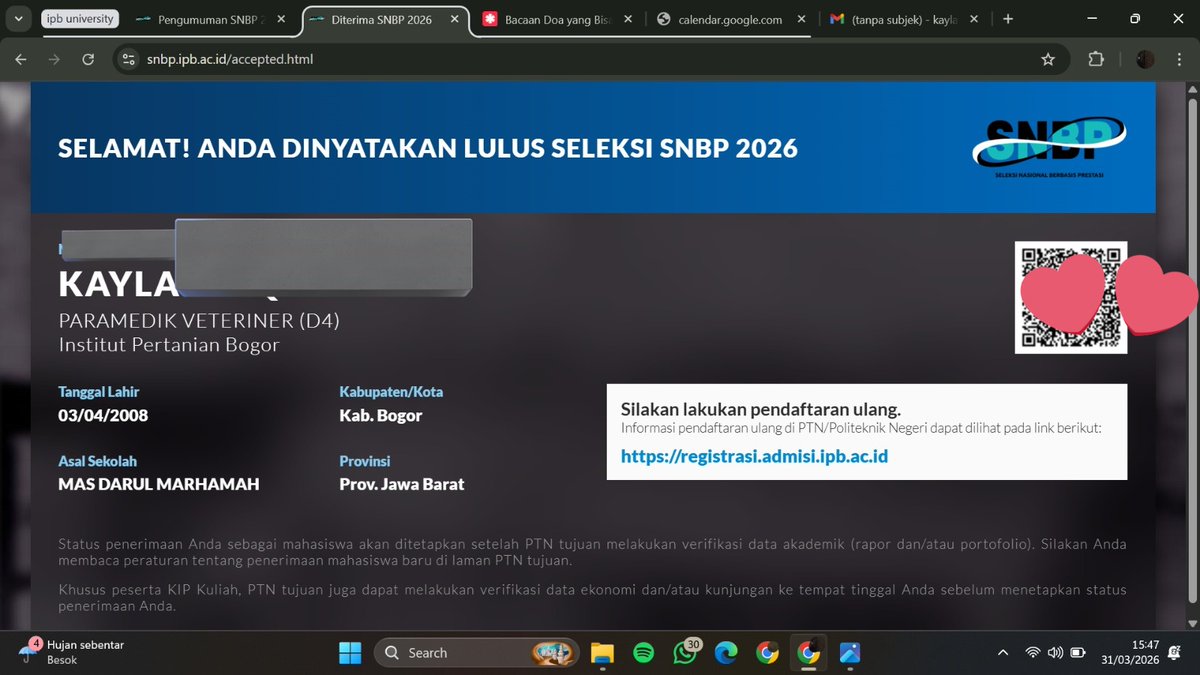1200x675 pixels.
Task: Click the Prov. Jawa Barat value
Action: coord(402,484)
